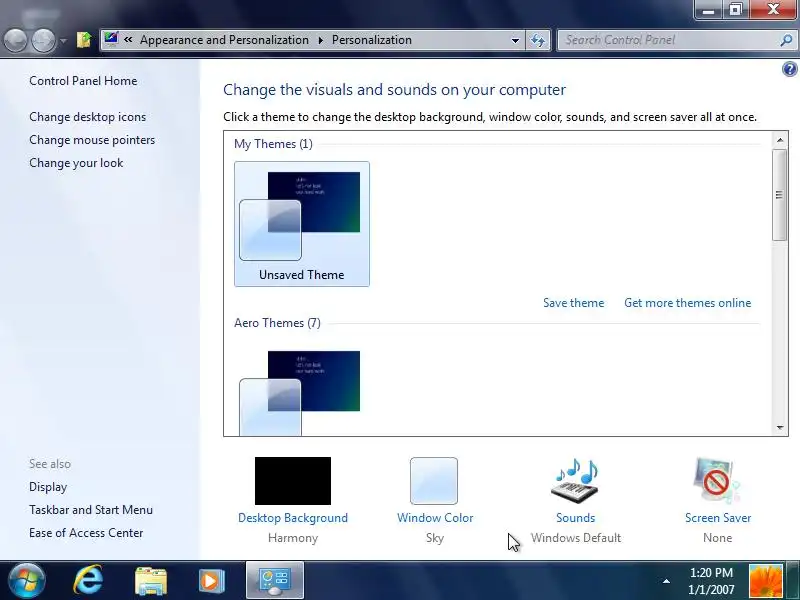Open Display under See also

(x=48, y=487)
